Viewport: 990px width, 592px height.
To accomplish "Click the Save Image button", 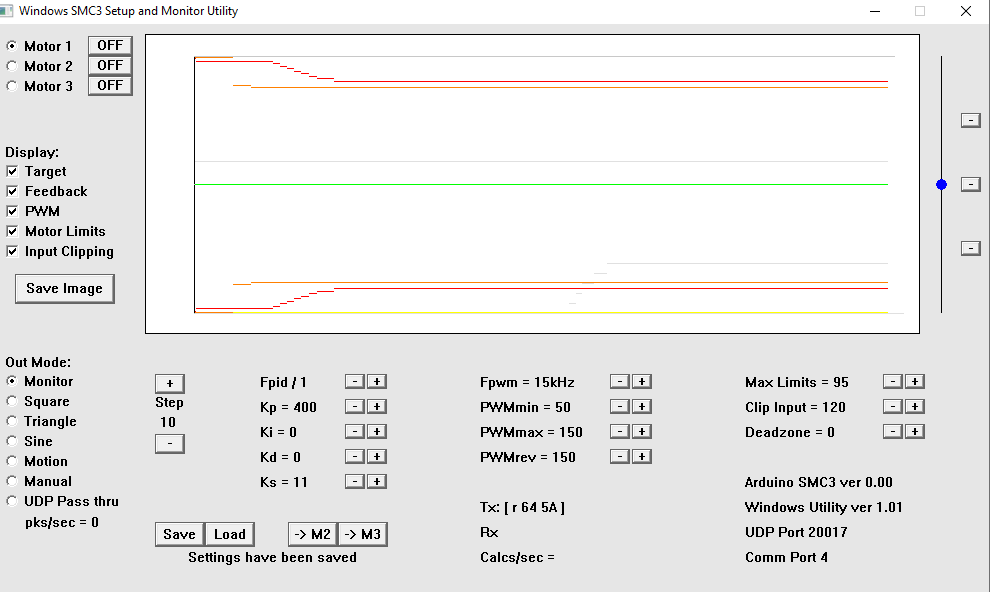I will click(64, 288).
